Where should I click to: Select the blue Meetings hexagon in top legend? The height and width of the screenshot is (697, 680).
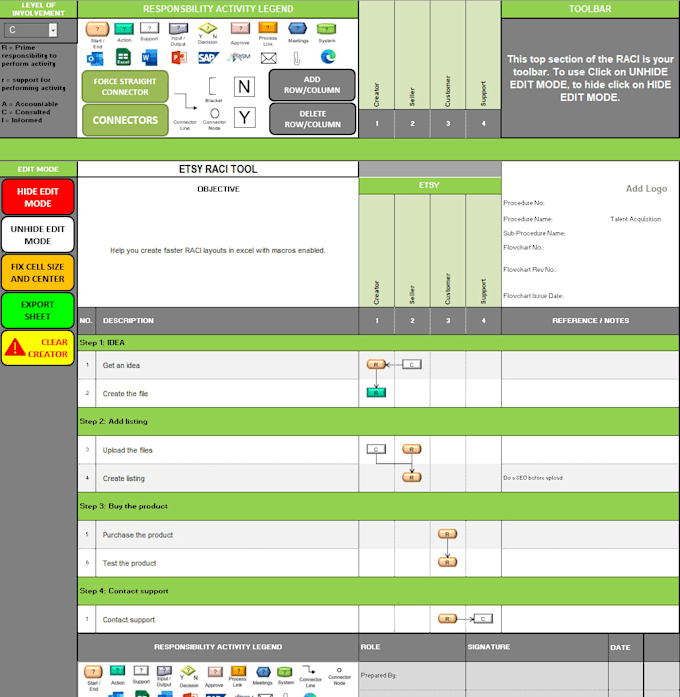click(297, 28)
